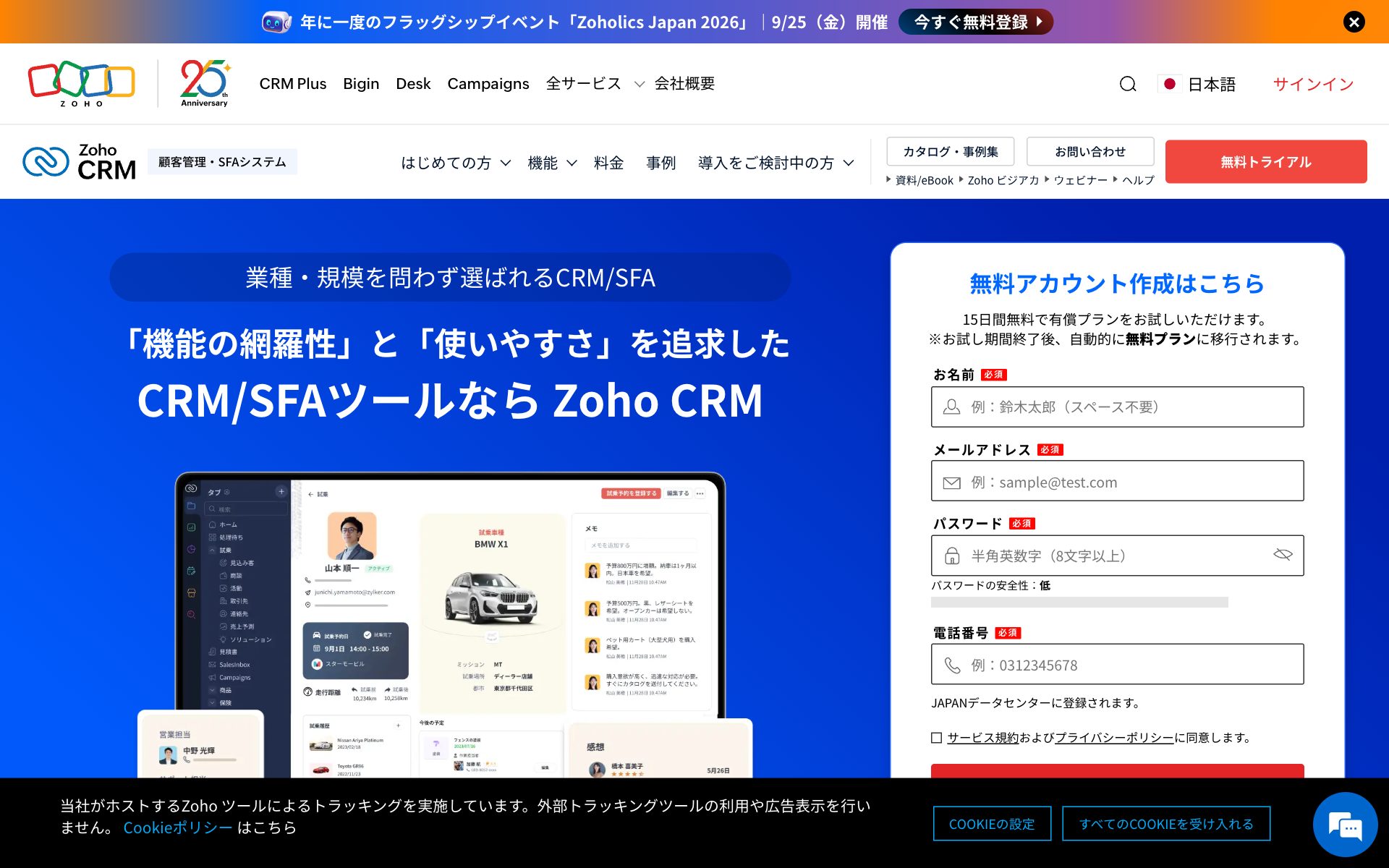Click 今すぐ無料登録 banner button
This screenshot has width=1389, height=868.
click(x=975, y=22)
